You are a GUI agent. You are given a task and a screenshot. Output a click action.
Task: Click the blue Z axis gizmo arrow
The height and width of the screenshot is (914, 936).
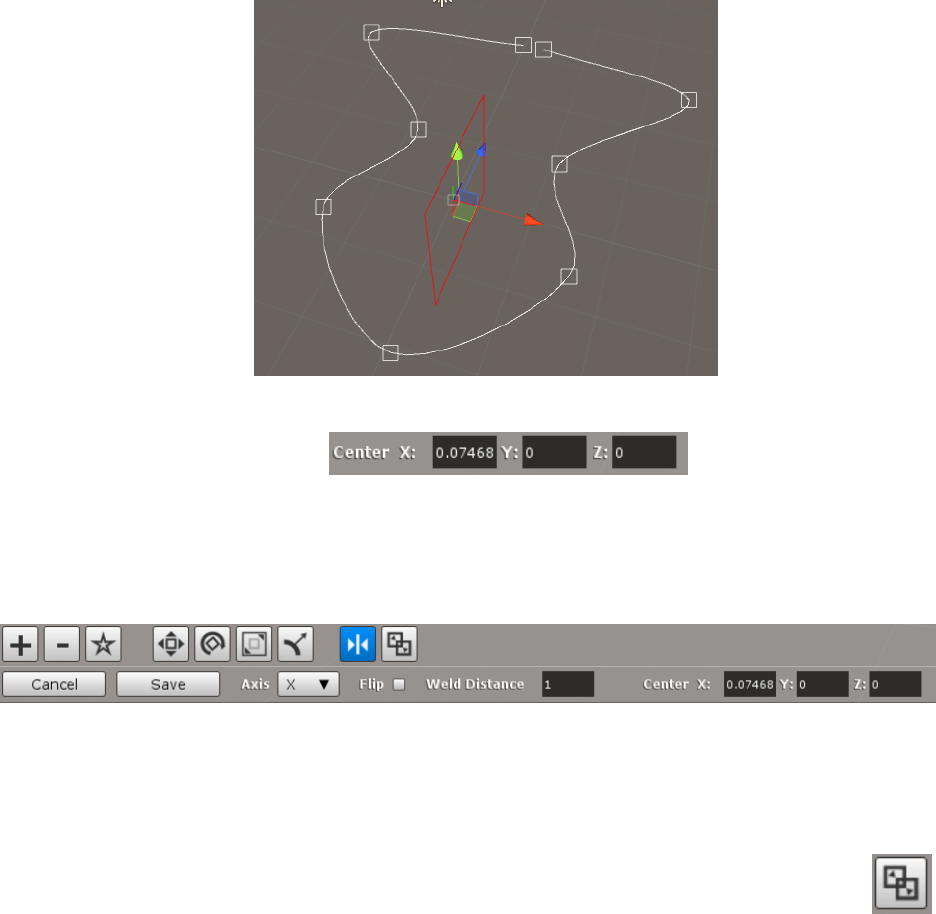pos(481,149)
